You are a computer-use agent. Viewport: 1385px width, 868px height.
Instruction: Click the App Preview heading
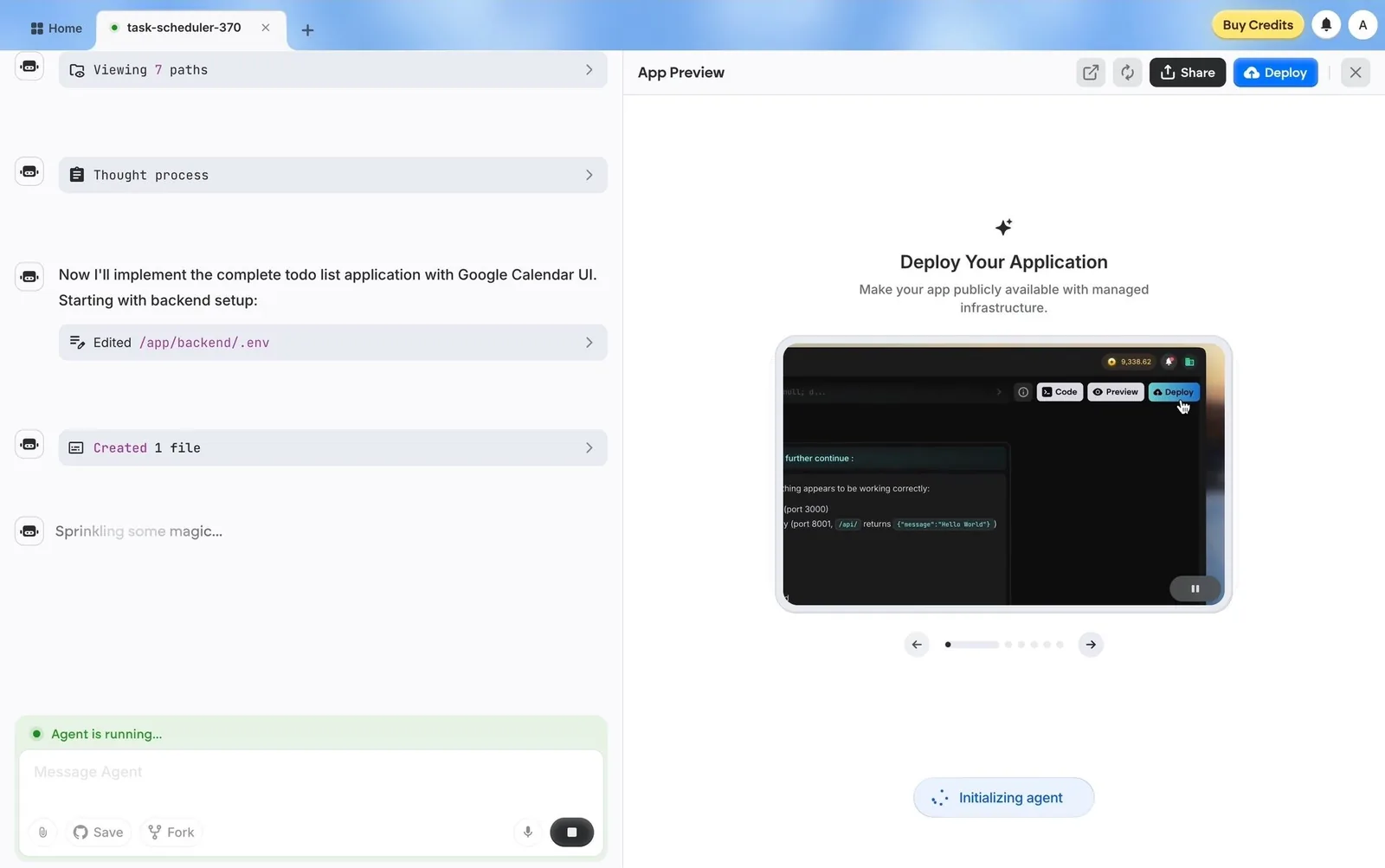(x=681, y=73)
